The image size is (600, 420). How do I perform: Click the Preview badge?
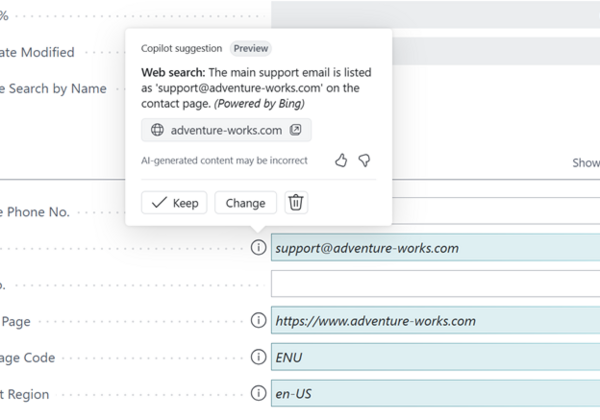[x=251, y=48]
